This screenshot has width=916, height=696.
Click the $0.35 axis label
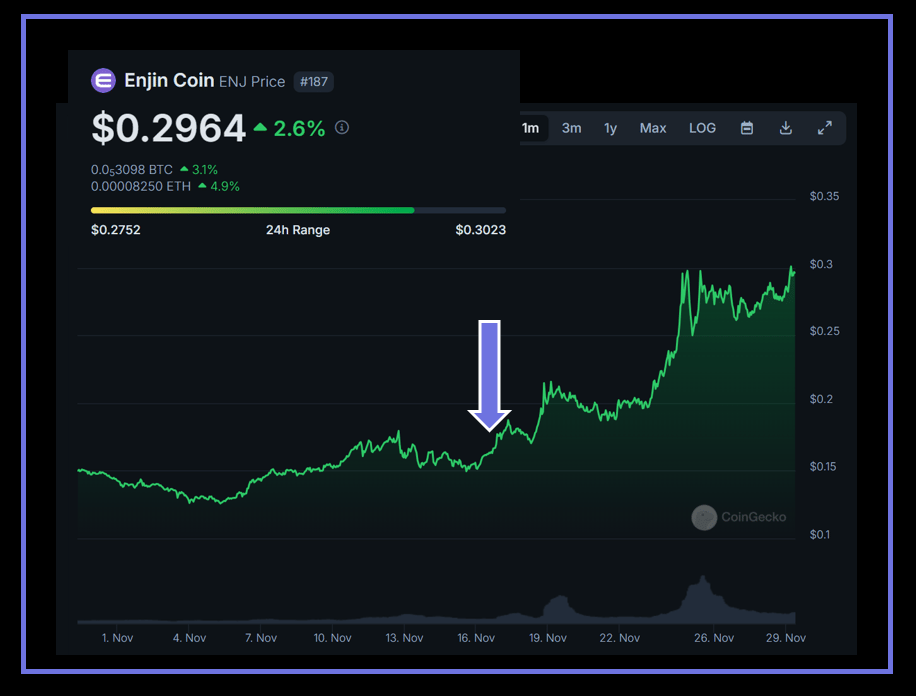(x=824, y=196)
